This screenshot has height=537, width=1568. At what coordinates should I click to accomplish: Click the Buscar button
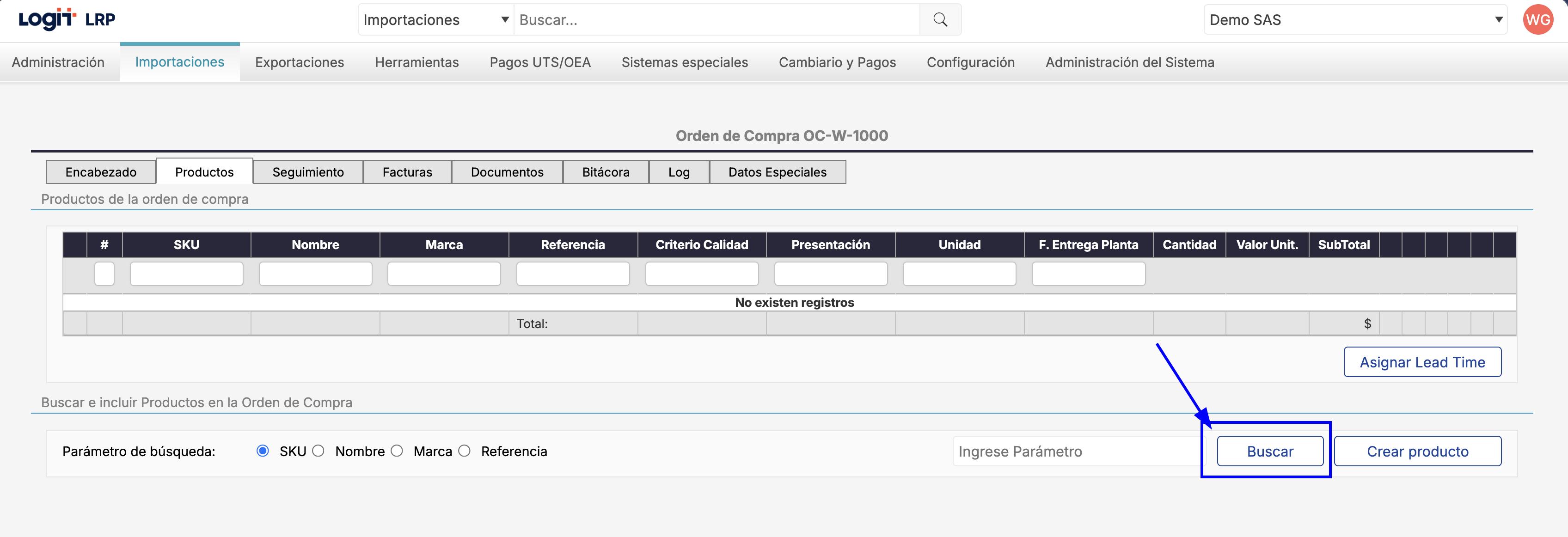pos(1270,451)
